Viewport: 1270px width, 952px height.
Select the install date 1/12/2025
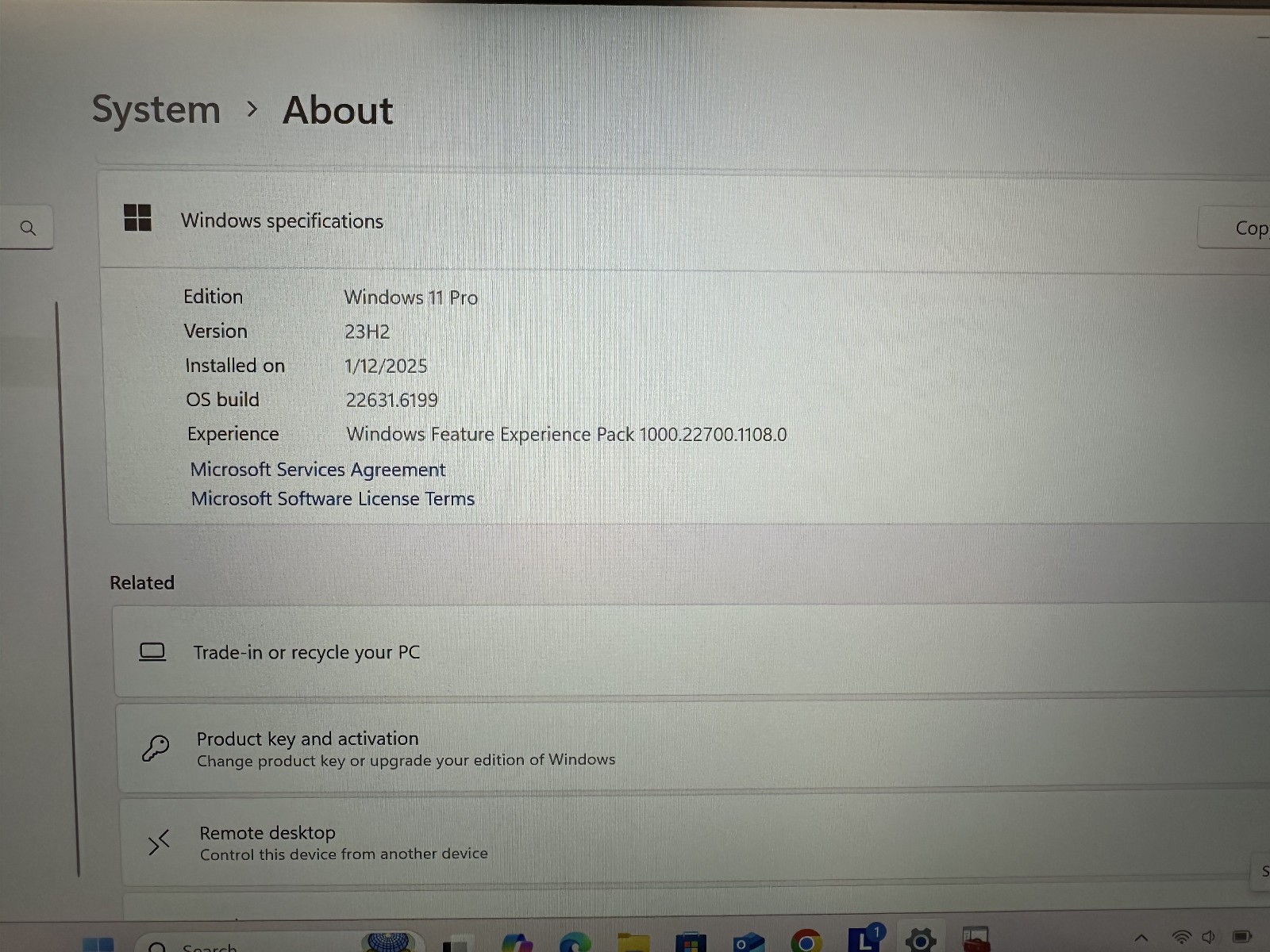click(x=386, y=366)
